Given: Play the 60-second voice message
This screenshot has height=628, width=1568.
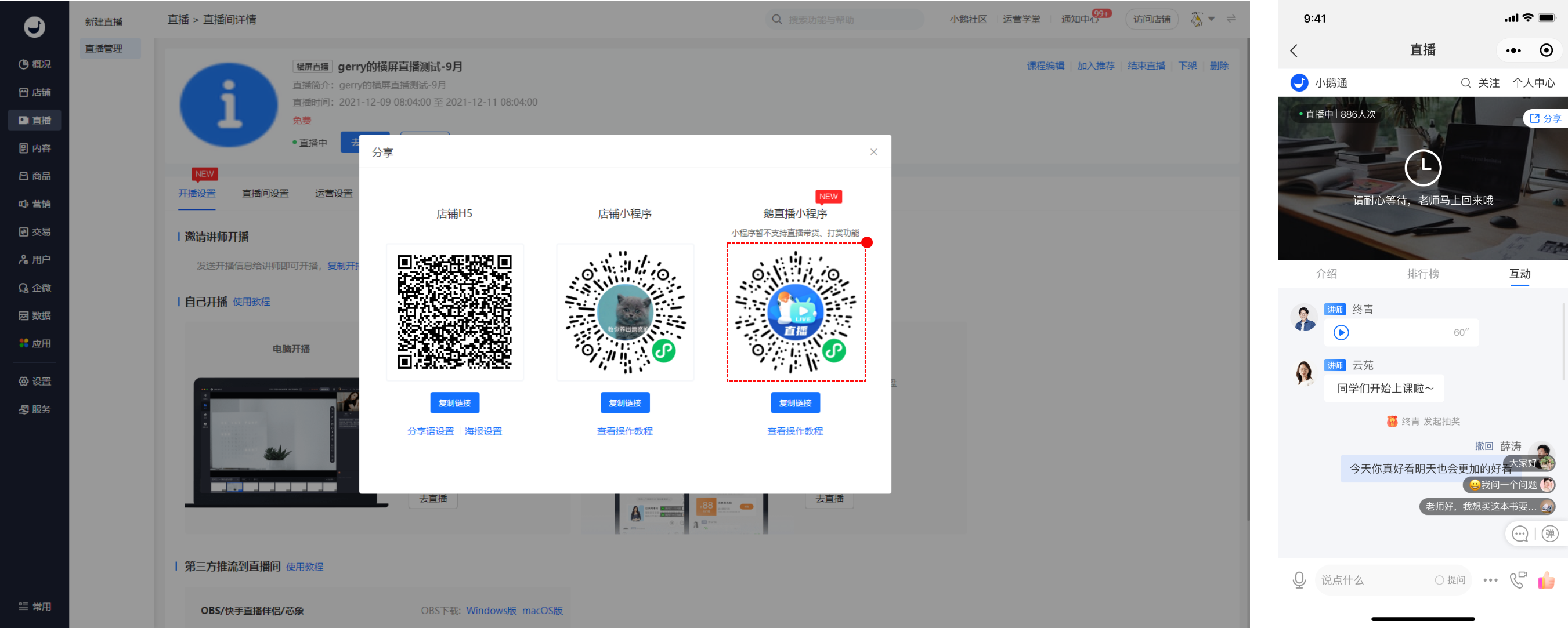Looking at the screenshot, I should [x=1341, y=332].
